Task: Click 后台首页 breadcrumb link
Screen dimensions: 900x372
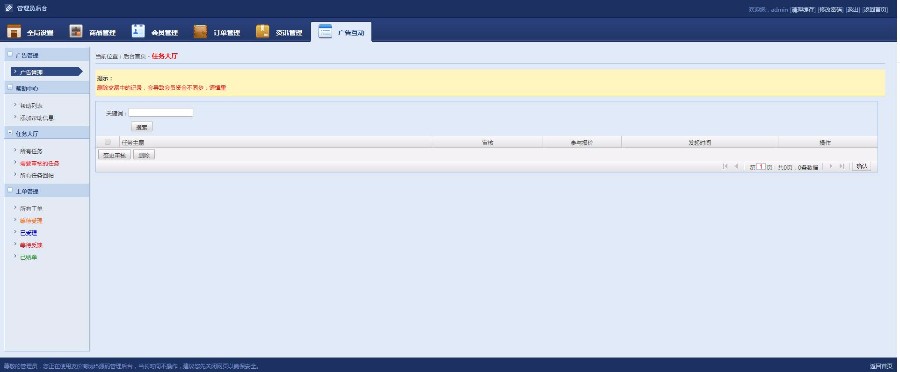Action: 134,57
